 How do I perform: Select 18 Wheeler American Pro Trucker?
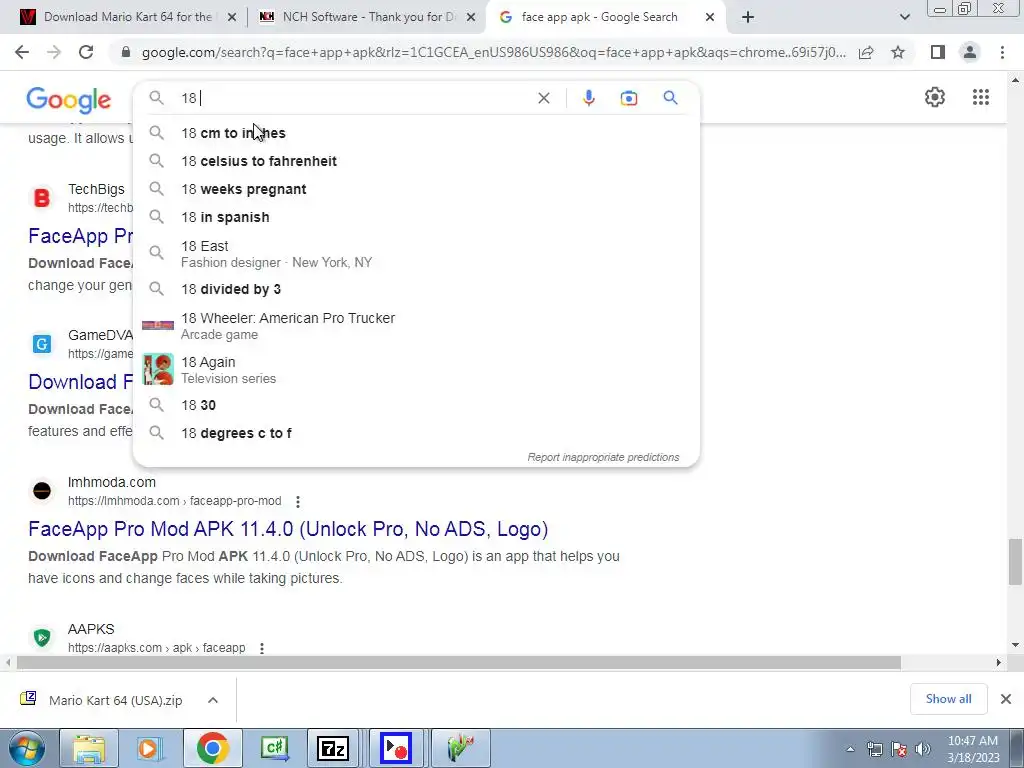pos(416,325)
